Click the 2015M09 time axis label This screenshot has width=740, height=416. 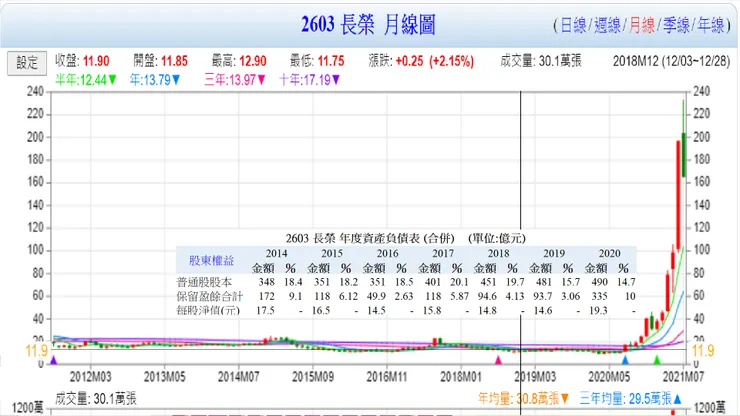click(x=313, y=377)
